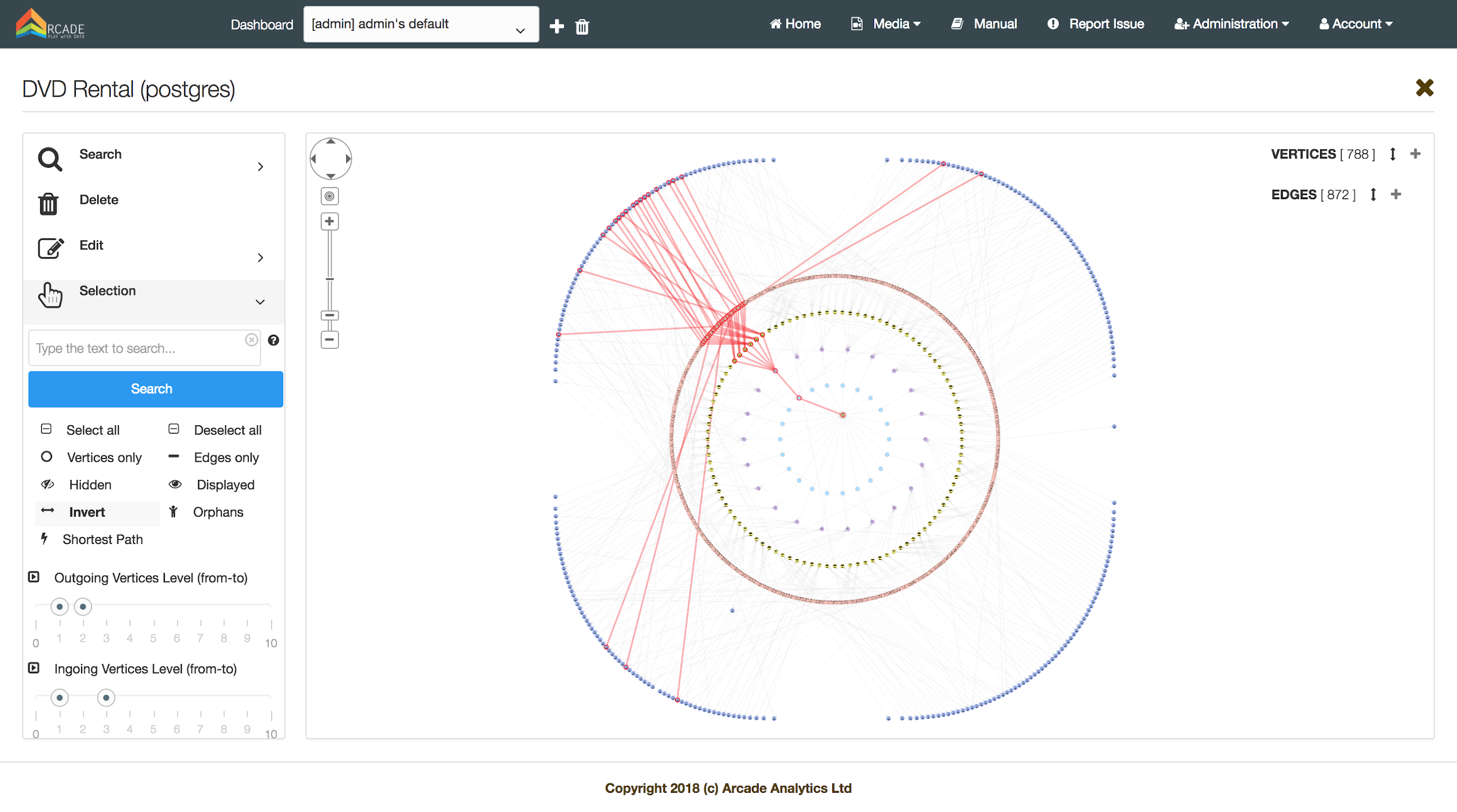The image size is (1457, 812).
Task: Click the search help question mark icon
Action: click(x=273, y=340)
